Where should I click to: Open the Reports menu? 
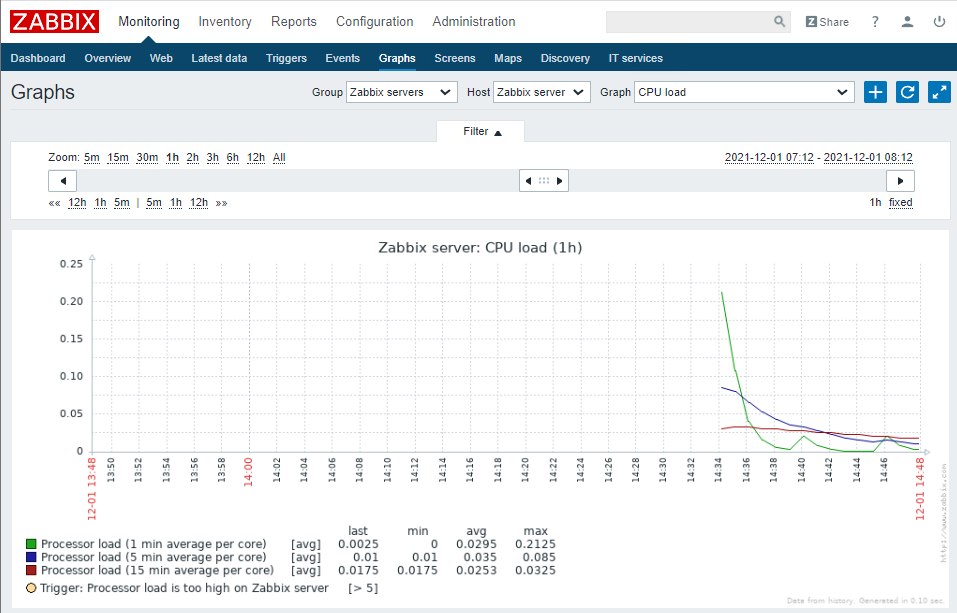tap(294, 21)
